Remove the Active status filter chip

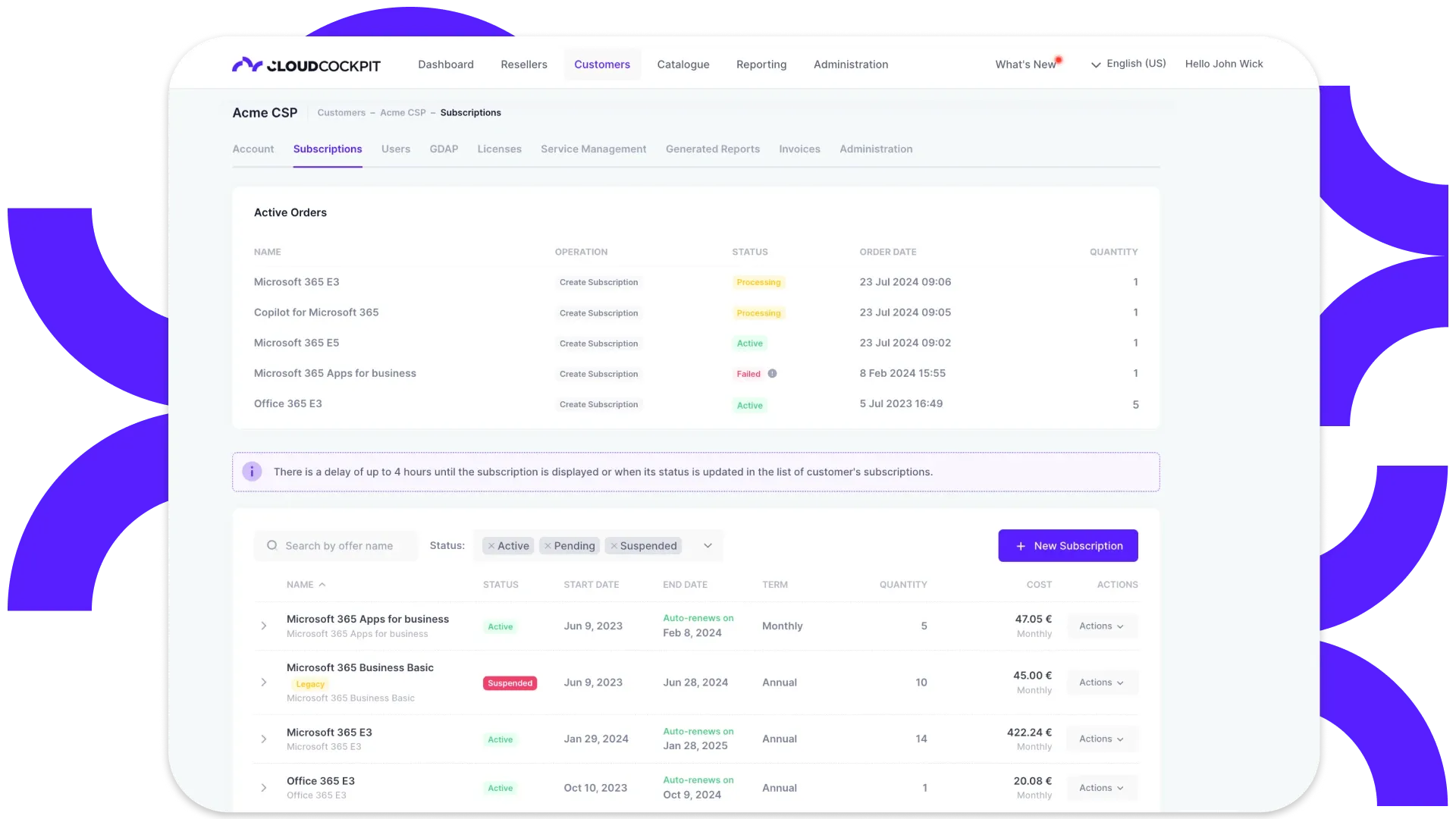(491, 546)
